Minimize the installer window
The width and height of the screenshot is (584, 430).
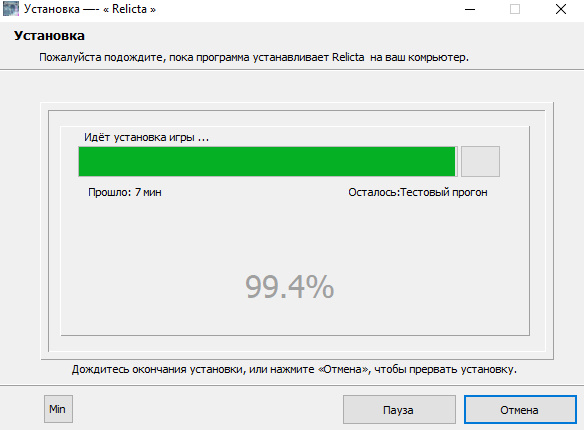[470, 9]
